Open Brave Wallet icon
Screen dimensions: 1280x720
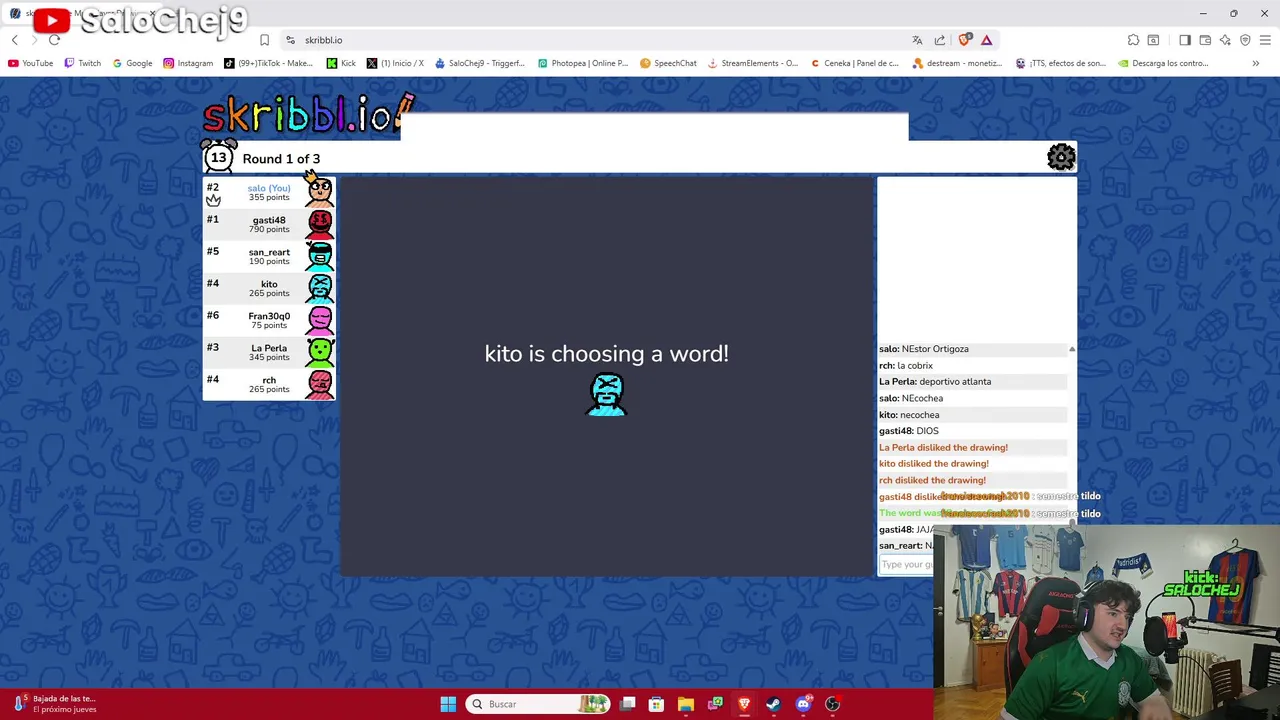(1205, 40)
